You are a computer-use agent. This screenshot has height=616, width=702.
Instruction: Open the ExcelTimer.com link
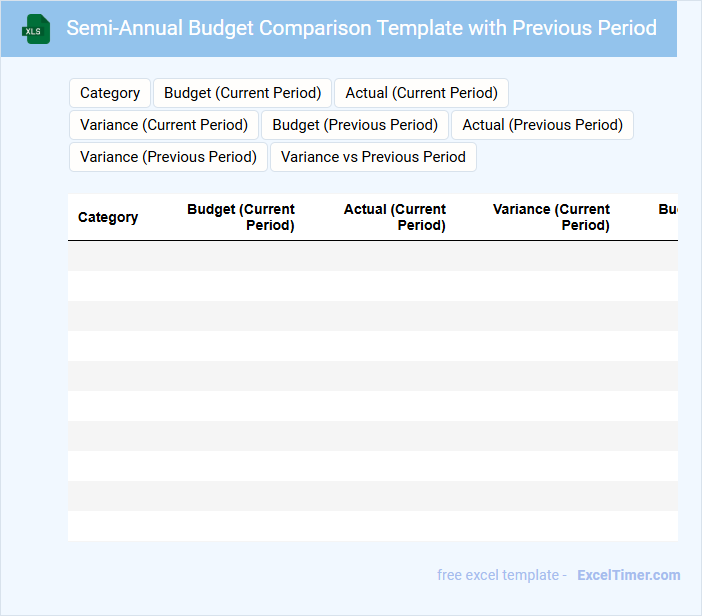click(628, 575)
